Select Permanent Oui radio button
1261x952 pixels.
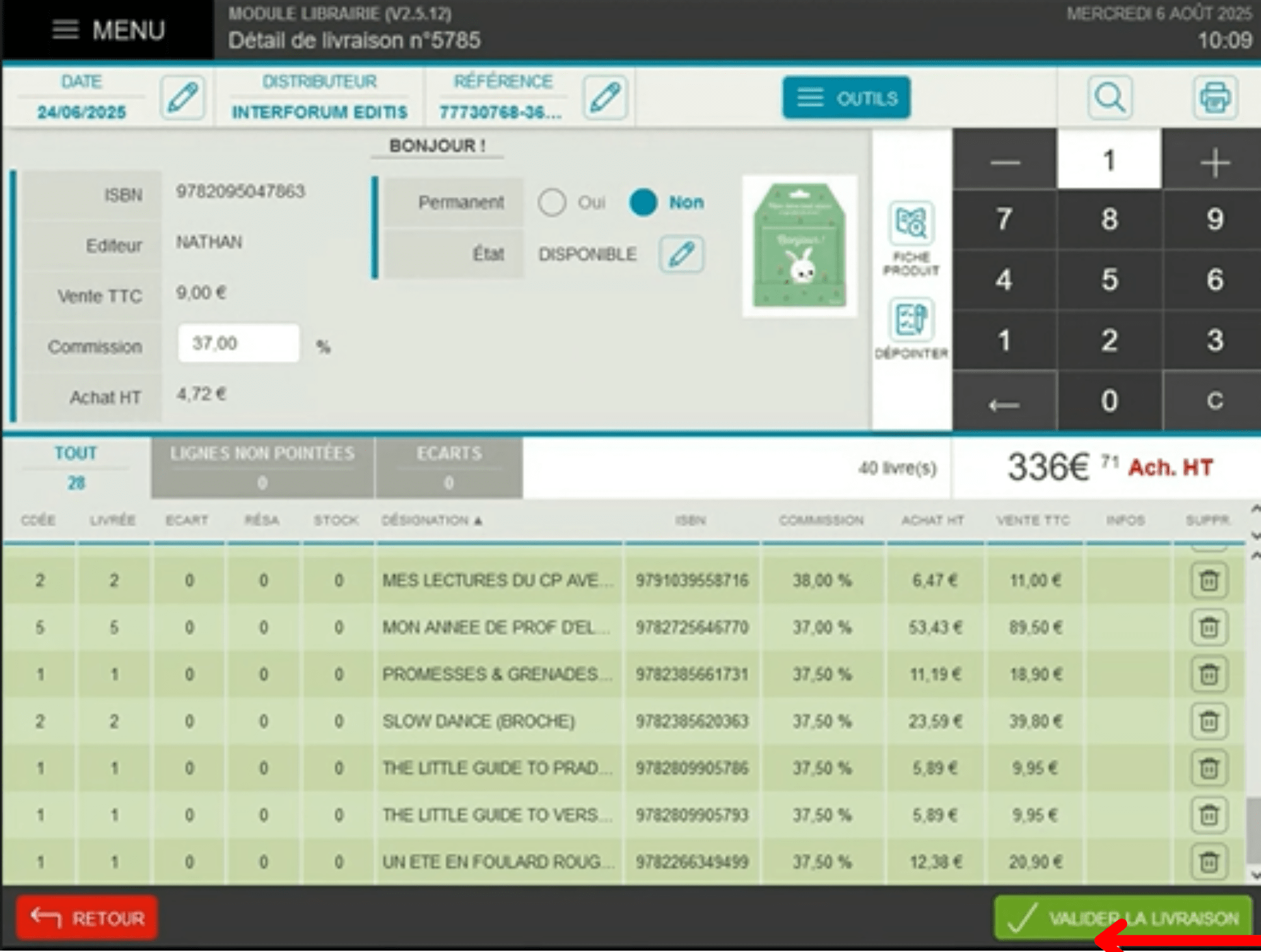pos(551,202)
